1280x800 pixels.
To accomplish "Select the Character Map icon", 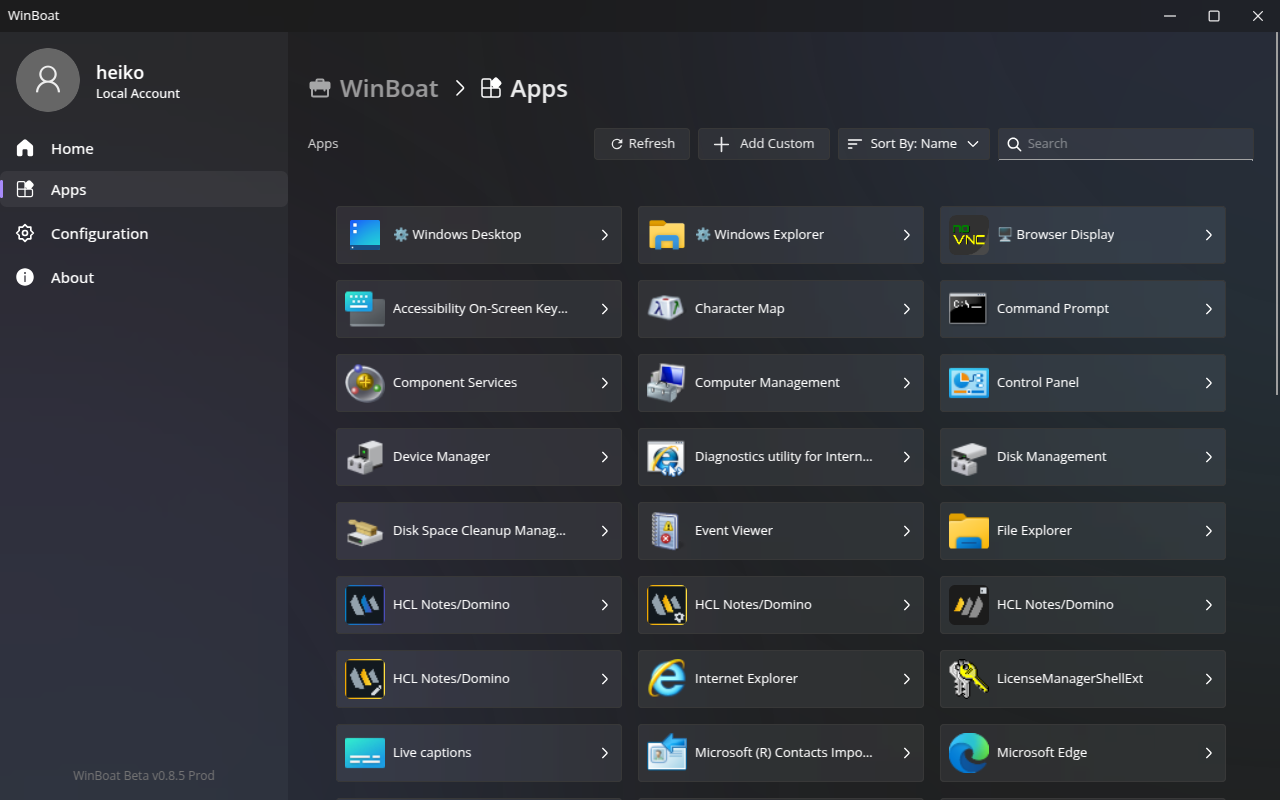I will coord(667,309).
